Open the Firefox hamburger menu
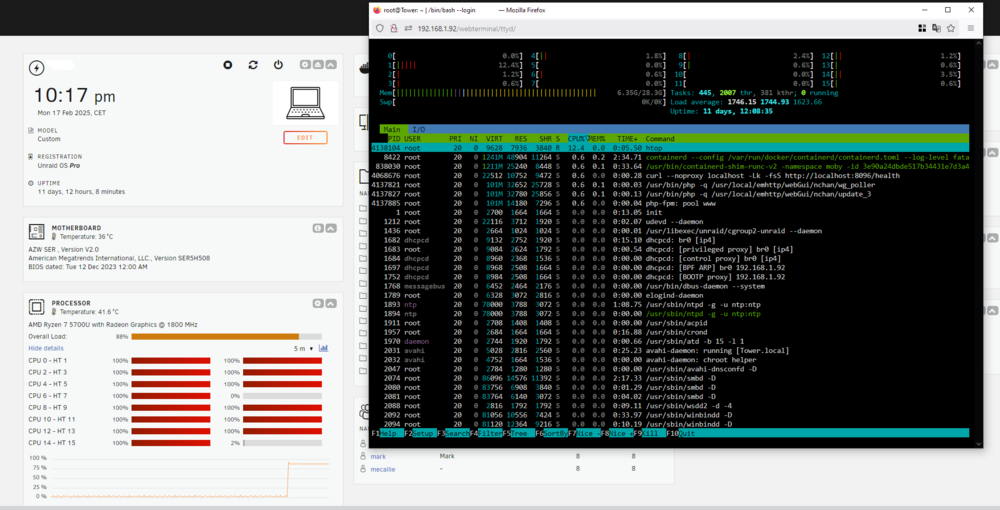 click(971, 28)
